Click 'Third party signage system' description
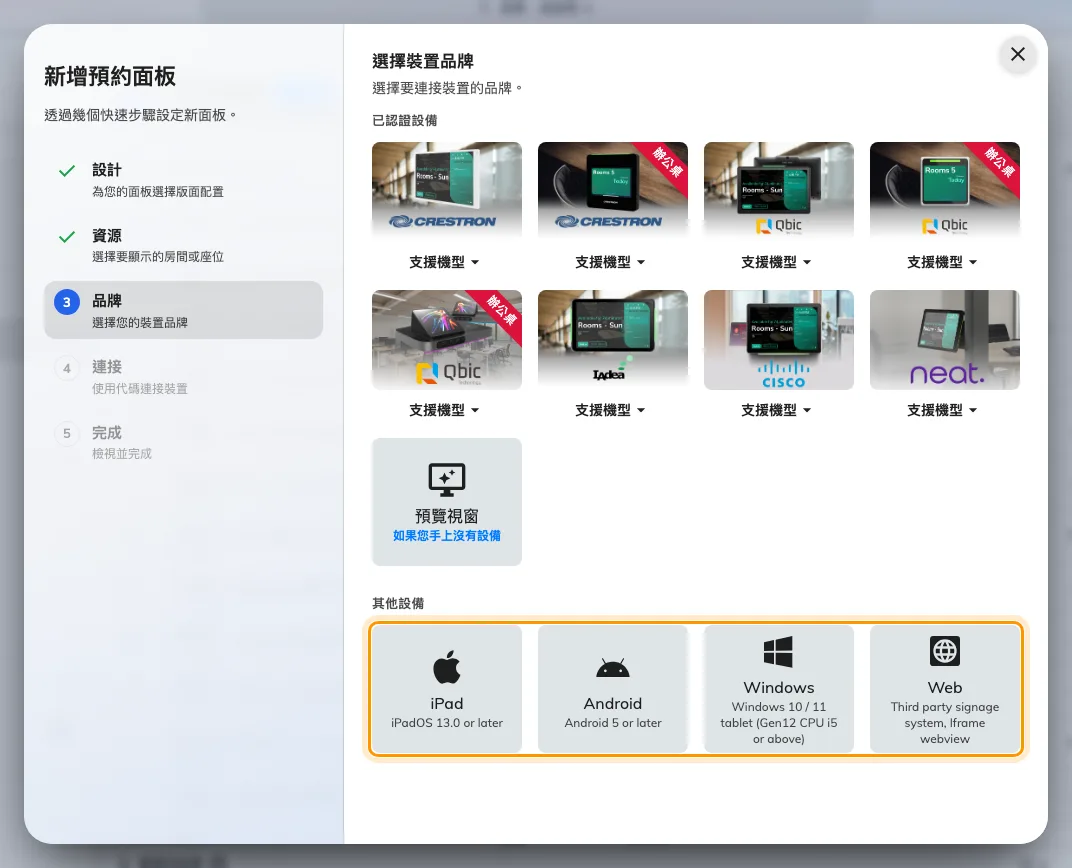Viewport: 1072px width, 868px height. pos(945,722)
